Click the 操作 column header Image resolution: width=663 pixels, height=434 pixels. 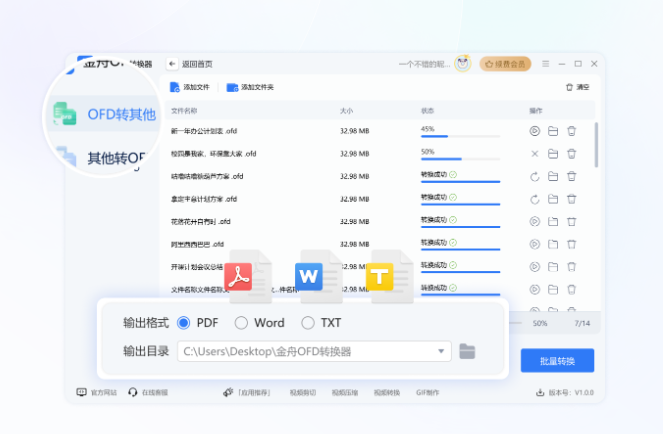[536, 111]
